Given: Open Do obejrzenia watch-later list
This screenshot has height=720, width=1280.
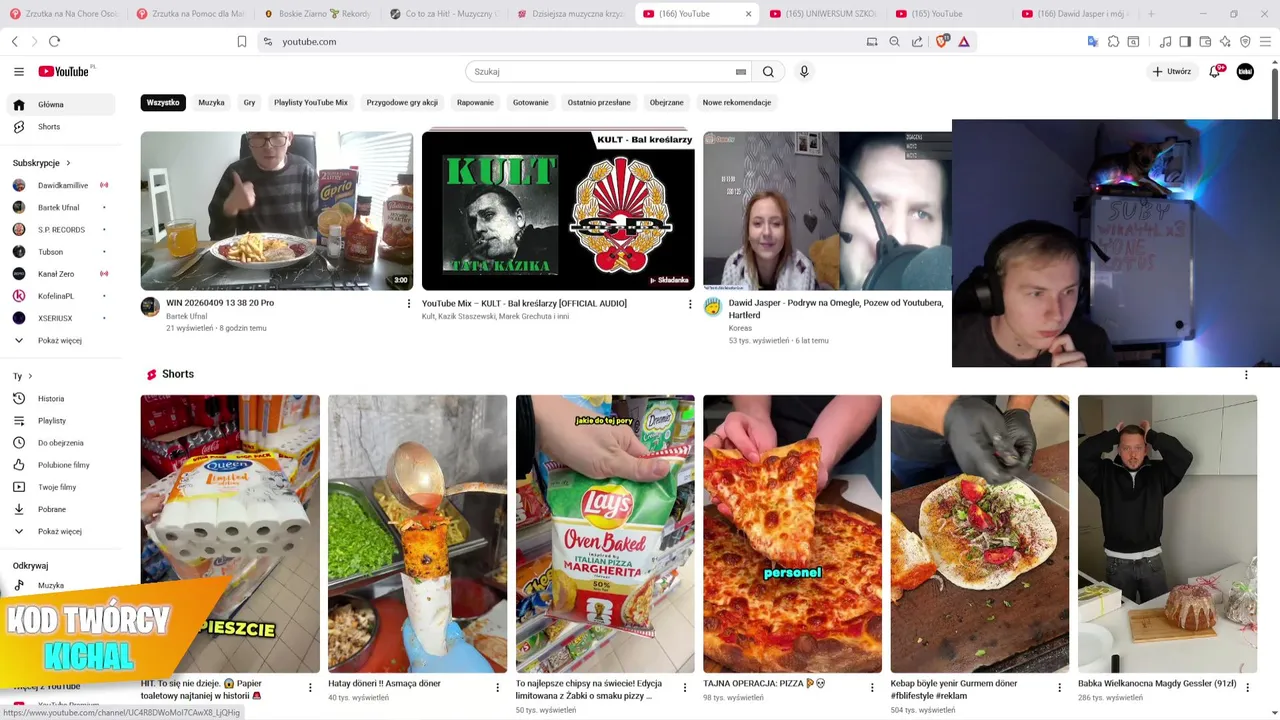Looking at the screenshot, I should click(61, 443).
